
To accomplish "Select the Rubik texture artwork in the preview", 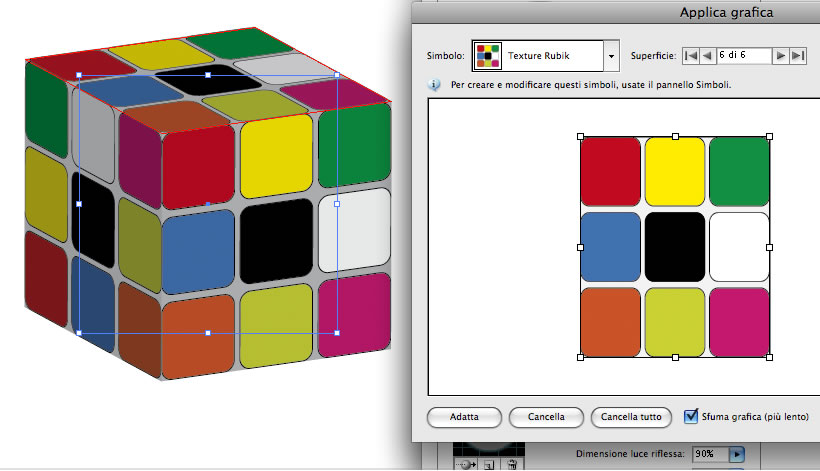I will pos(675,247).
